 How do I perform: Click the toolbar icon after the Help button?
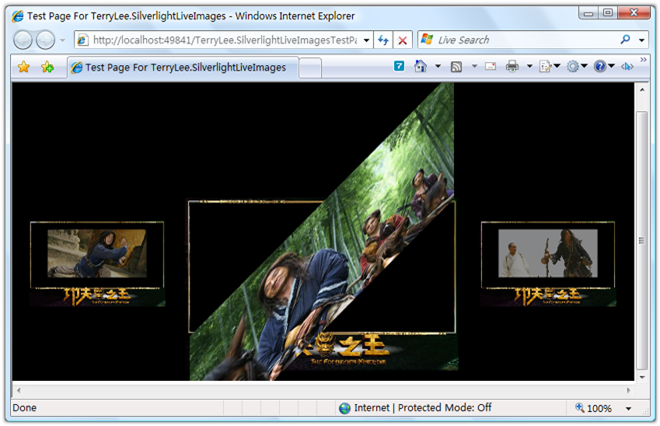[627, 67]
